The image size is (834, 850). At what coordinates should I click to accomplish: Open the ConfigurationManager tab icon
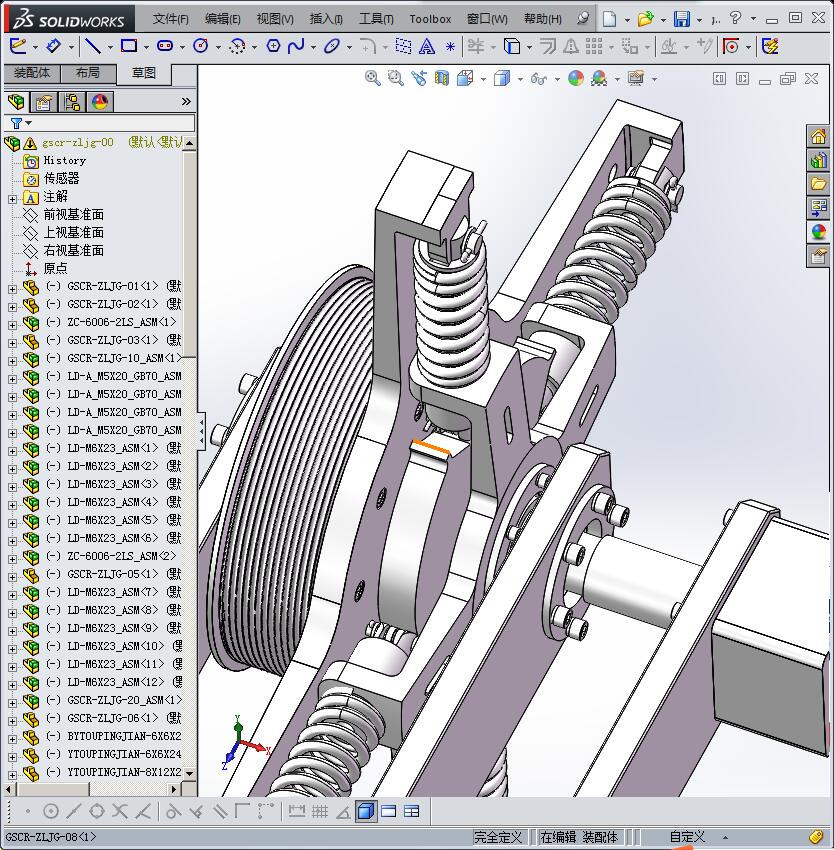(72, 101)
